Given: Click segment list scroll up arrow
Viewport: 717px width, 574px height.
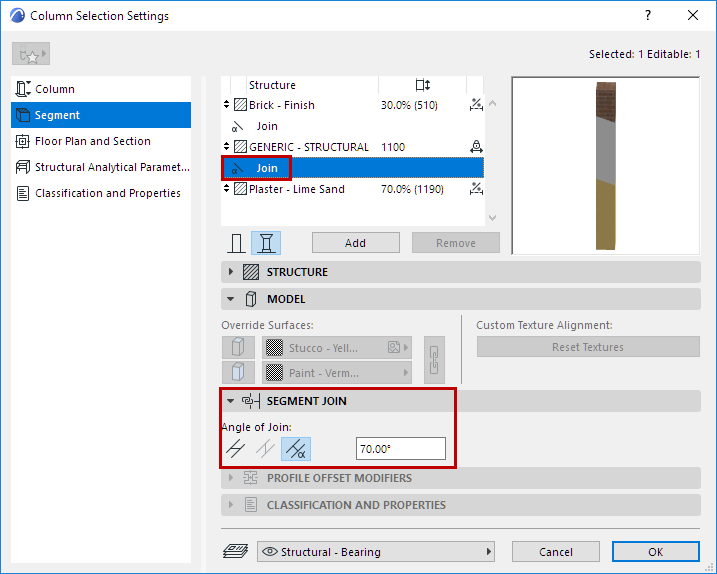Looking at the screenshot, I should [x=492, y=104].
